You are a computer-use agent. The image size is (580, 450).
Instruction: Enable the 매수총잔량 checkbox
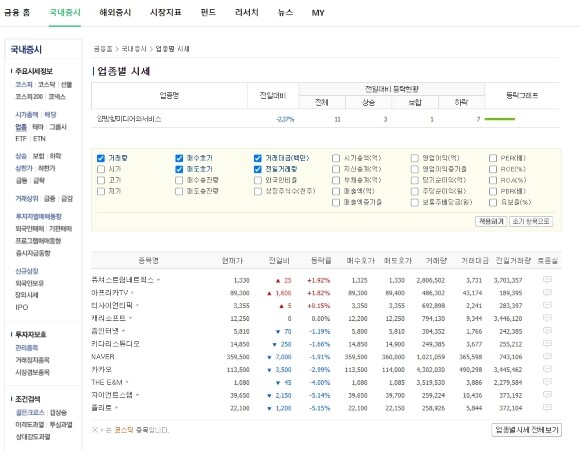179,180
